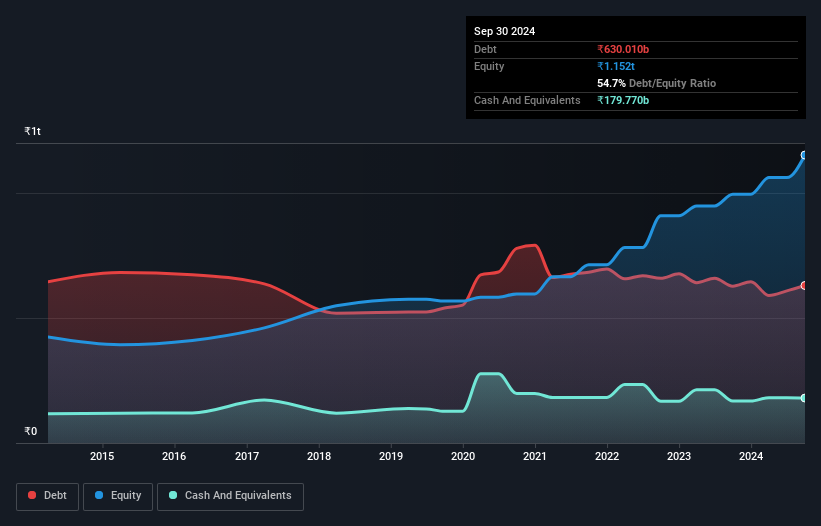Click the 2016 x-axis label

[x=174, y=456]
